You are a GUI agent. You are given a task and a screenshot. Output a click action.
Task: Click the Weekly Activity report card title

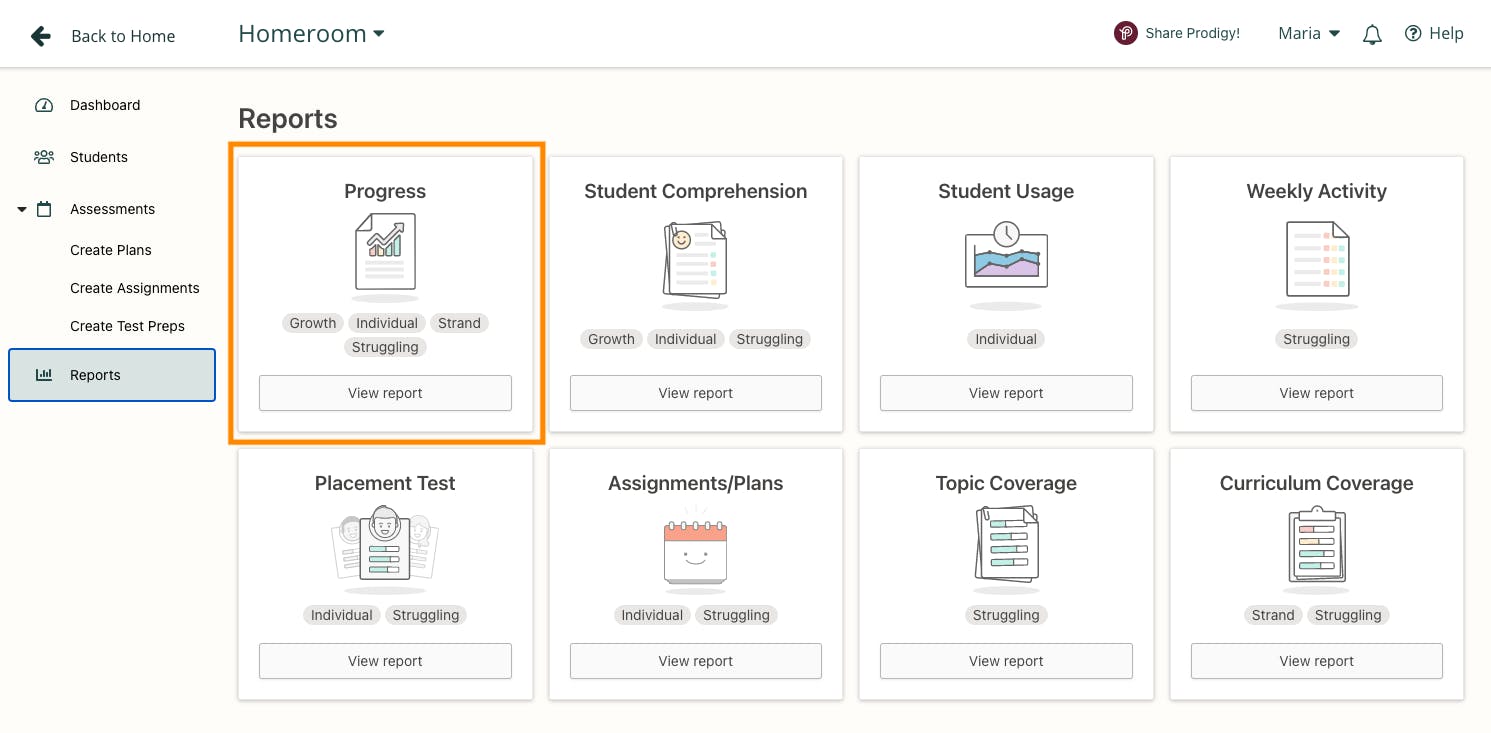tap(1316, 191)
